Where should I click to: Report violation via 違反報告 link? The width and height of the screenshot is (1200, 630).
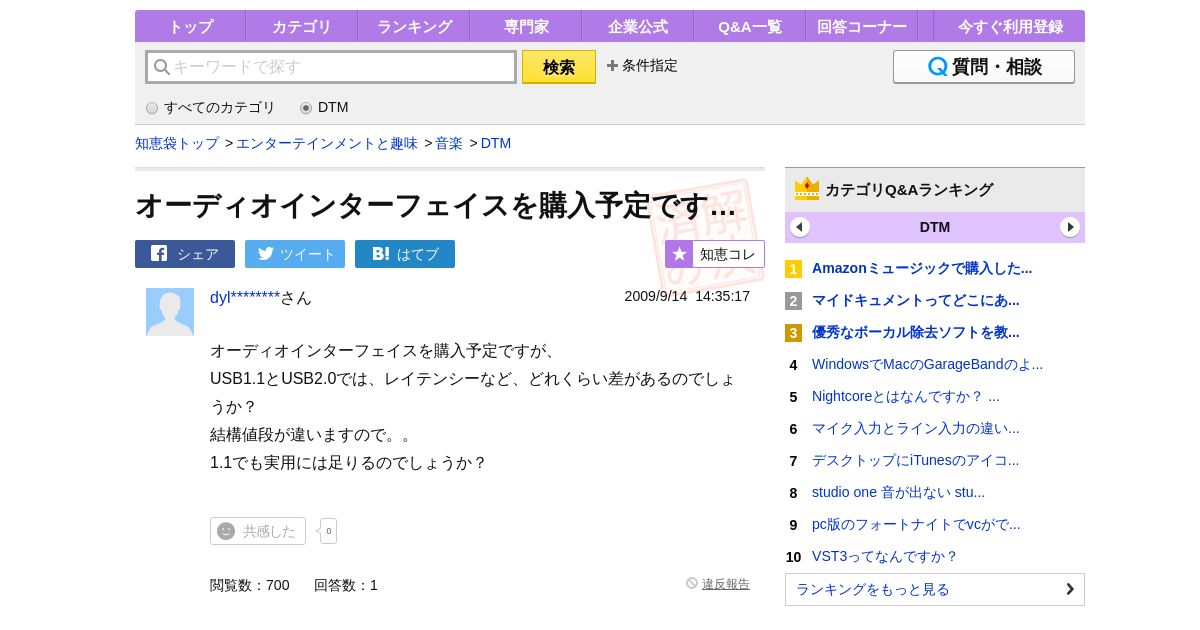726,584
